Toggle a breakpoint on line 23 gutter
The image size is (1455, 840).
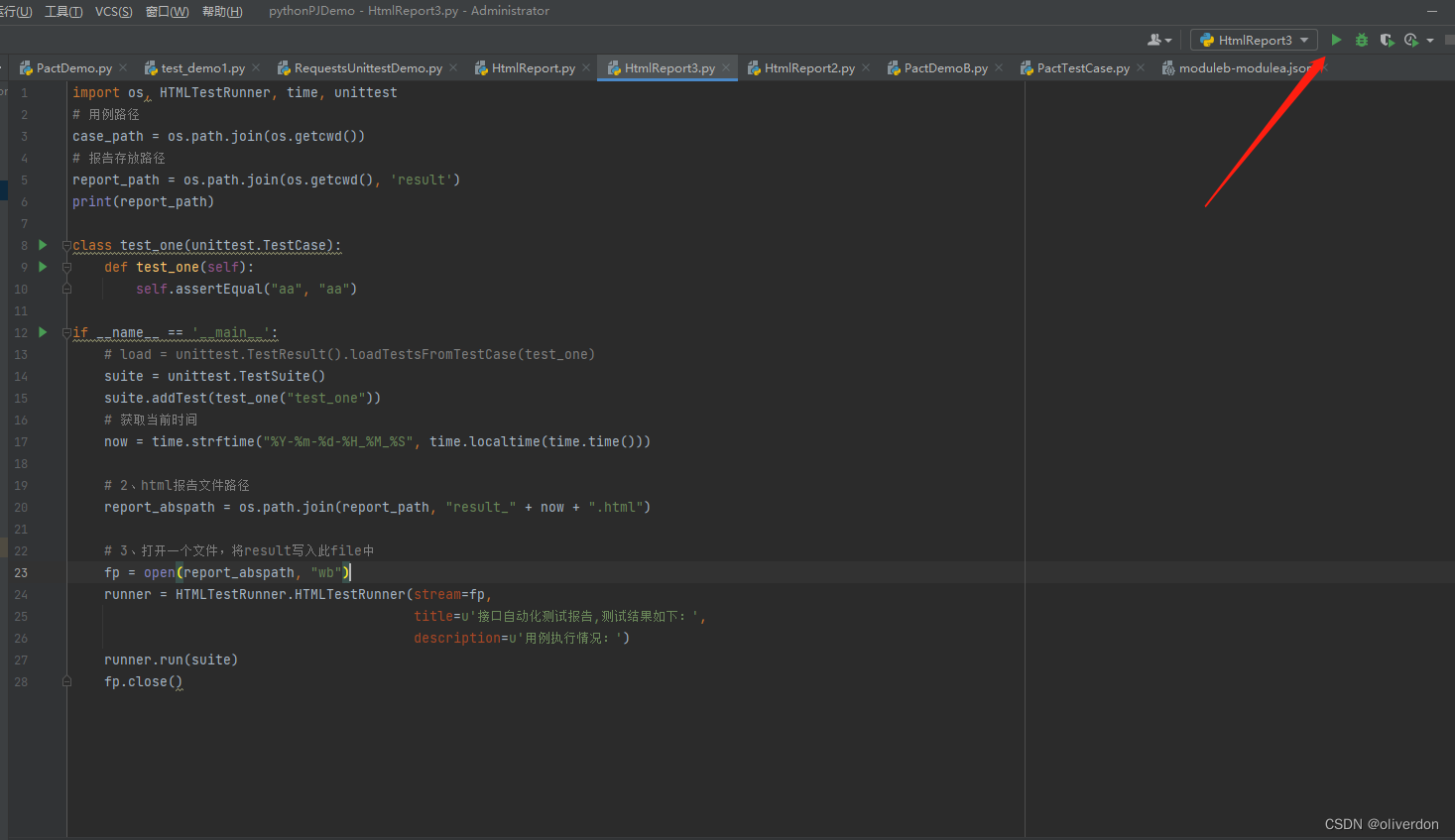[x=52, y=572]
